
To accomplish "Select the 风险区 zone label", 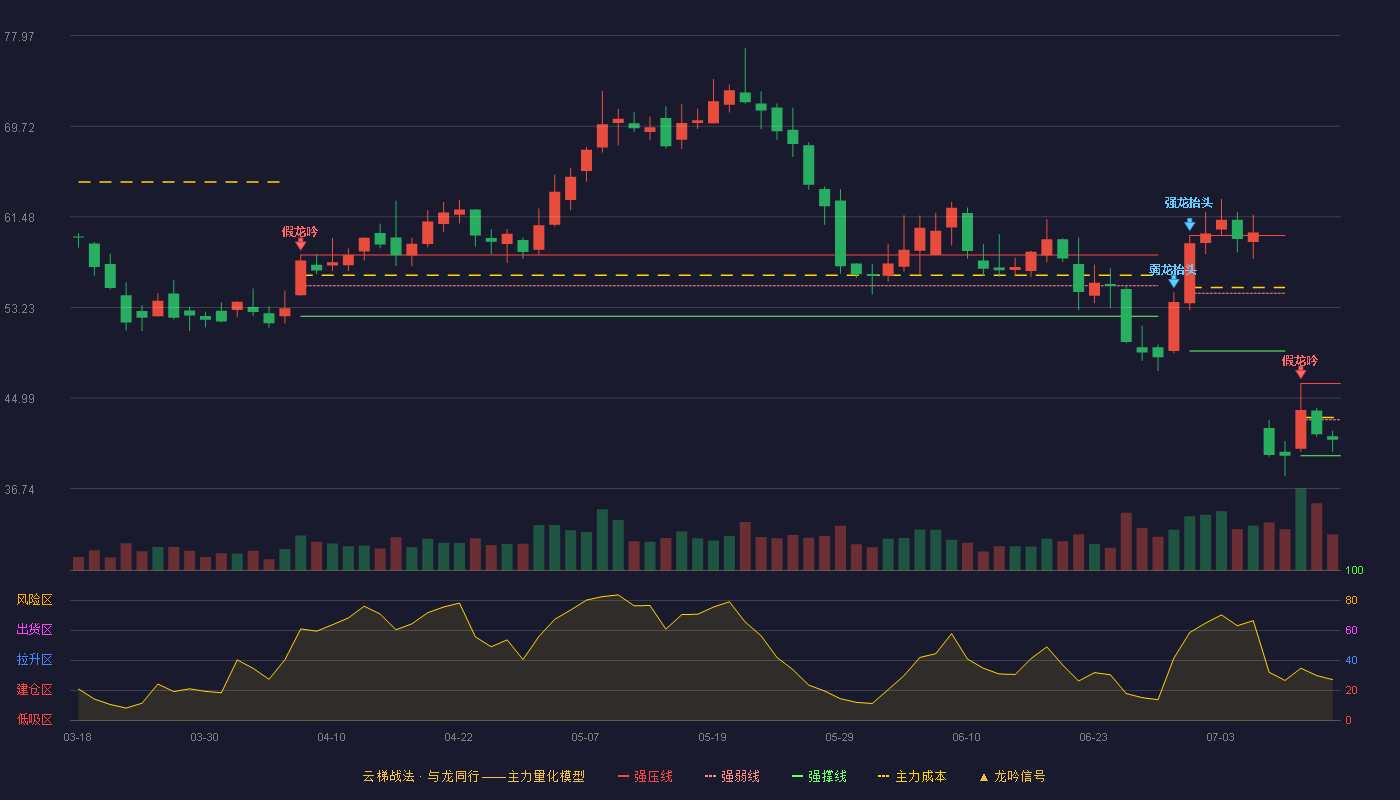I will click(x=34, y=600).
